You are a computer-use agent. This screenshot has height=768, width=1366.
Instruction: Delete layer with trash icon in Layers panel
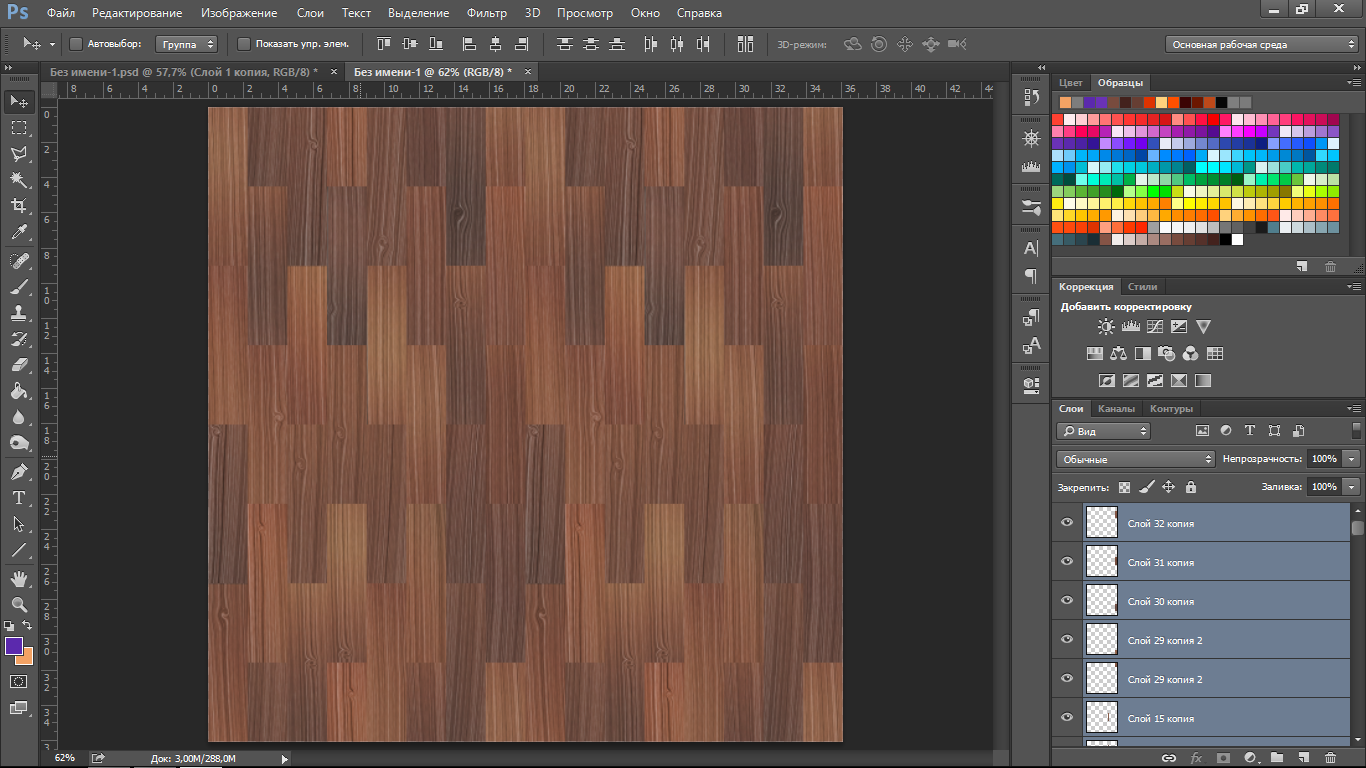click(x=1330, y=758)
